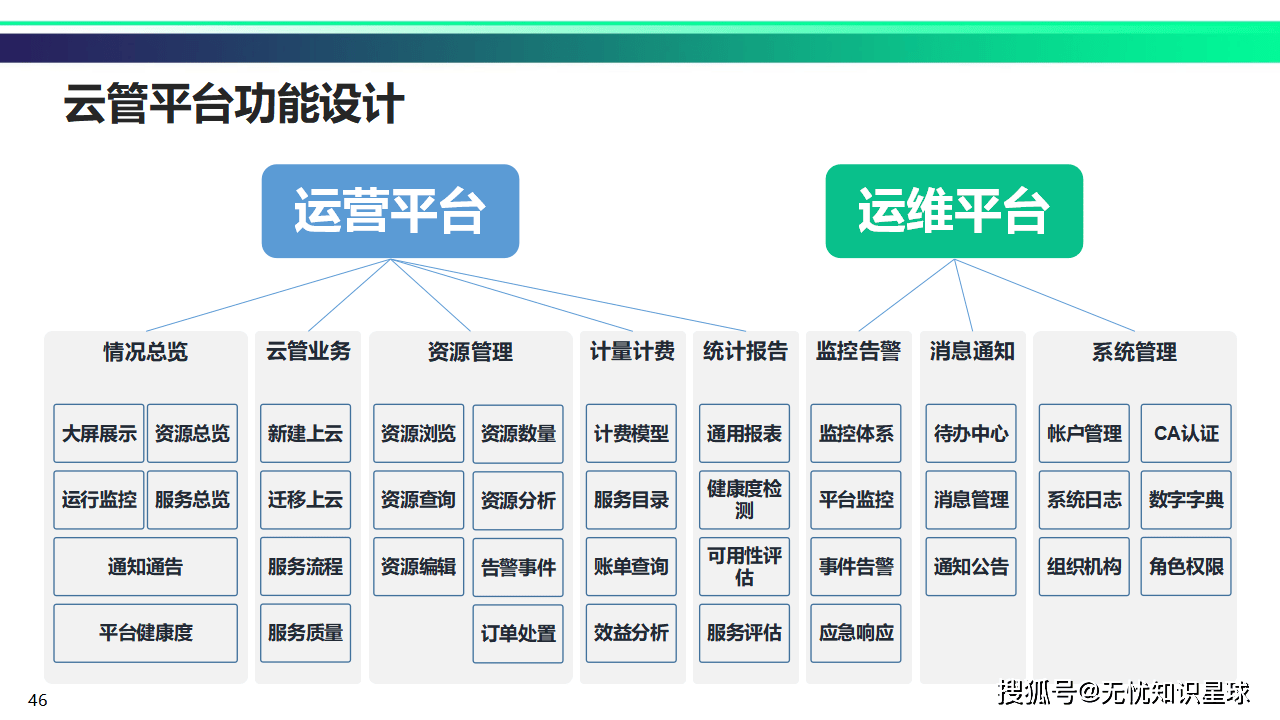Screen dimensions: 1280x720
Task: Choose the 新建上云 item
Action: click(x=305, y=433)
